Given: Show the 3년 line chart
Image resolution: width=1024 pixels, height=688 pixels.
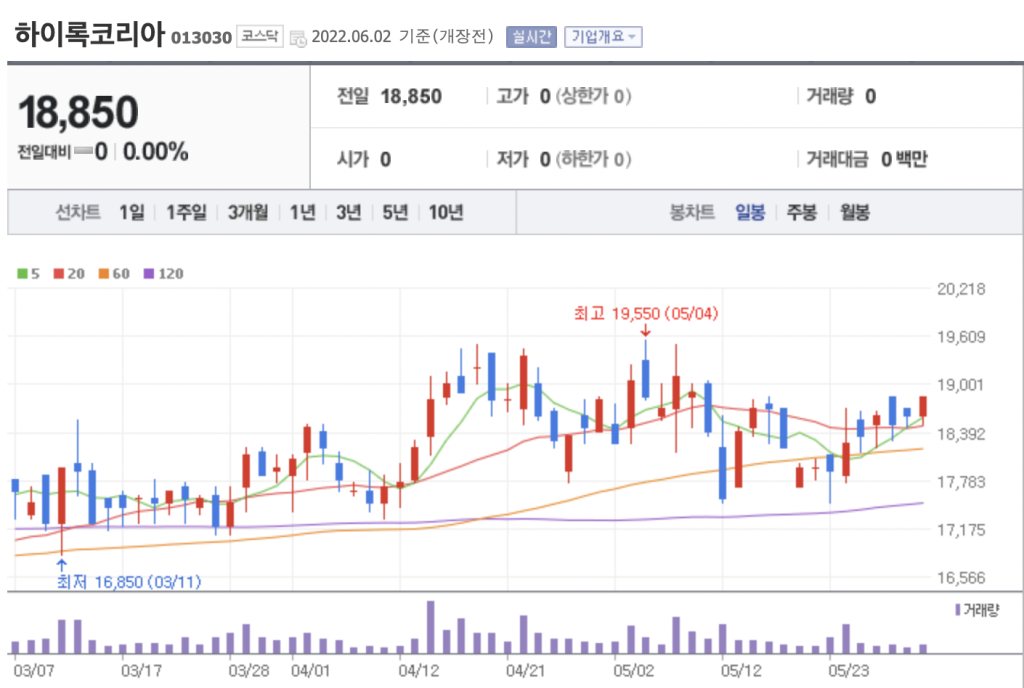Looking at the screenshot, I should click(349, 212).
